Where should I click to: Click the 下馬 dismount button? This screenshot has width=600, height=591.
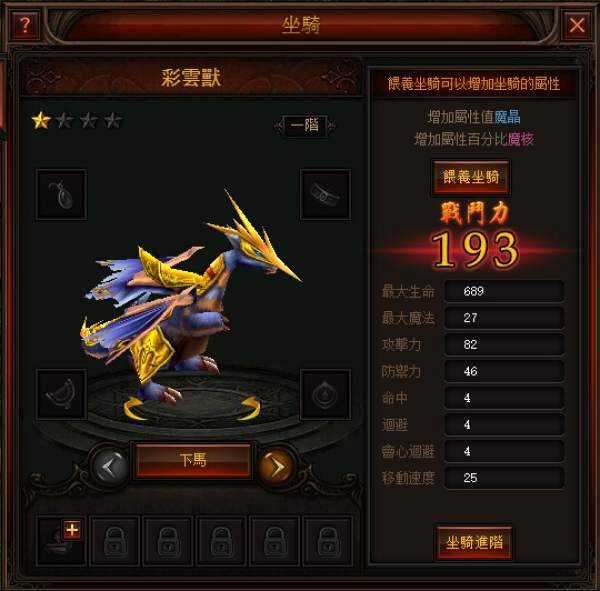click(x=193, y=460)
